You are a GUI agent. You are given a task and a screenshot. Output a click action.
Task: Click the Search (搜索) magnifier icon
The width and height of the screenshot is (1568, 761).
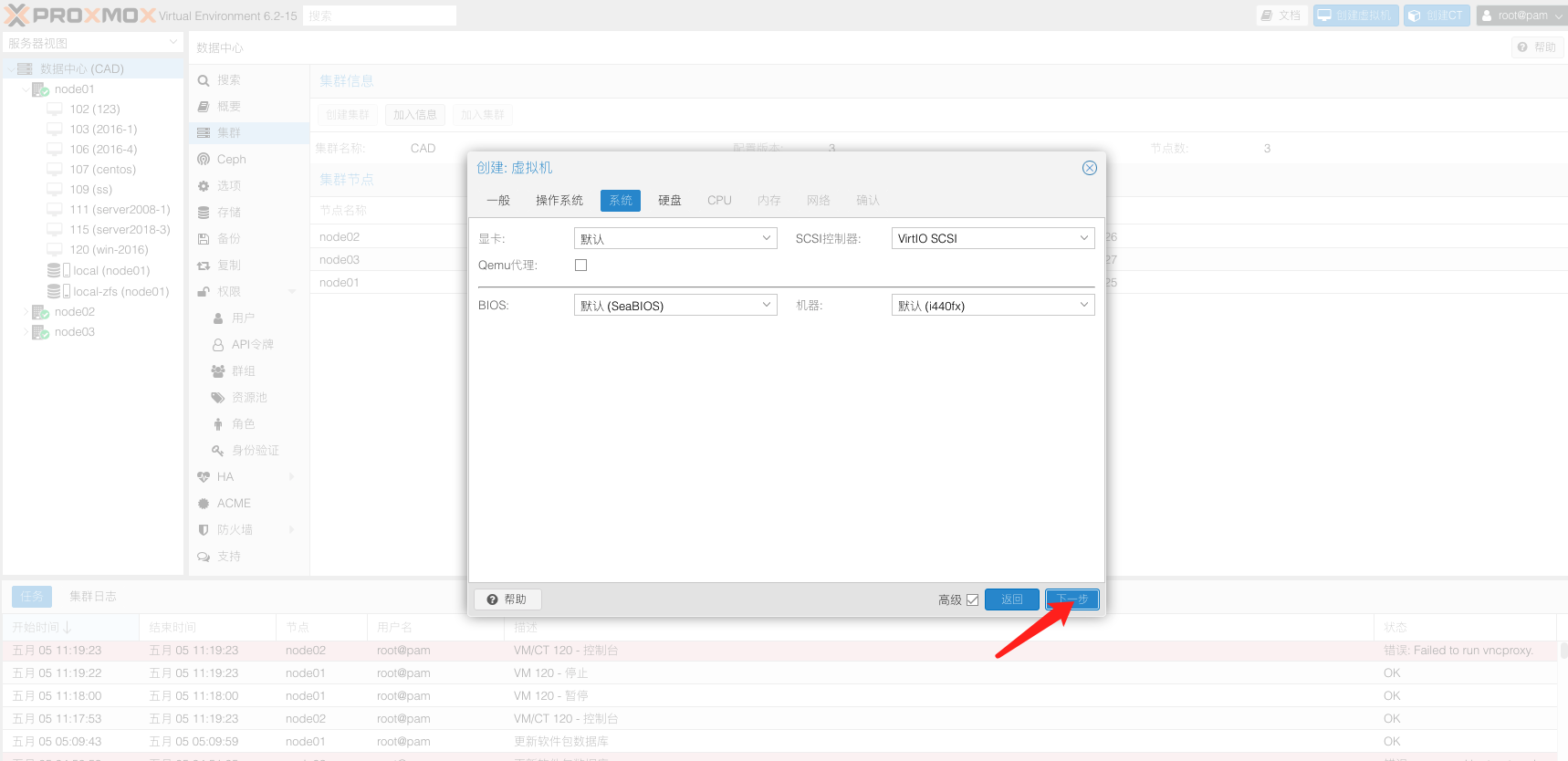click(x=204, y=80)
